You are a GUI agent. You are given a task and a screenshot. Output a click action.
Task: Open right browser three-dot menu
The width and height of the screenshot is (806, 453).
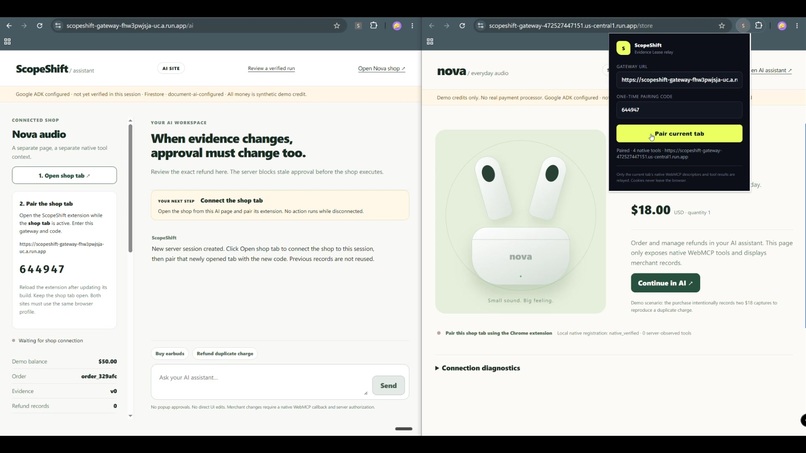tap(797, 25)
